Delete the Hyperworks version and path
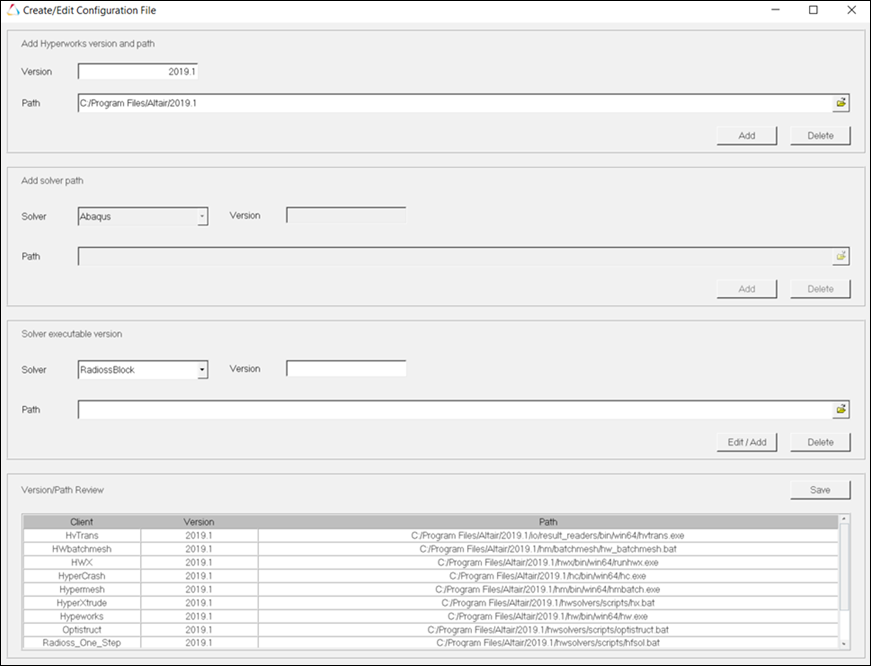The height and width of the screenshot is (666, 871). coord(820,136)
